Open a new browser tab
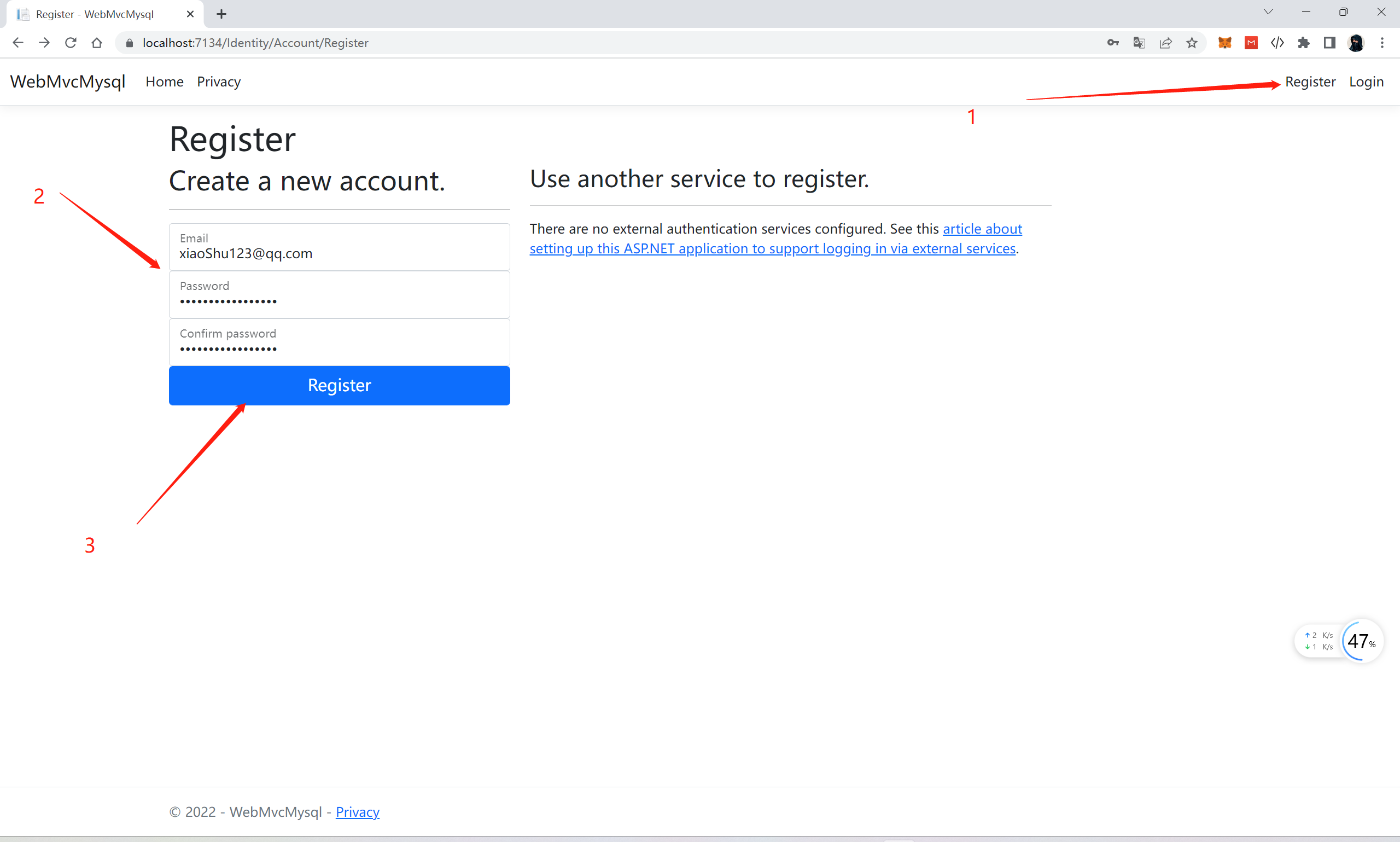This screenshot has width=1400, height=842. click(221, 14)
